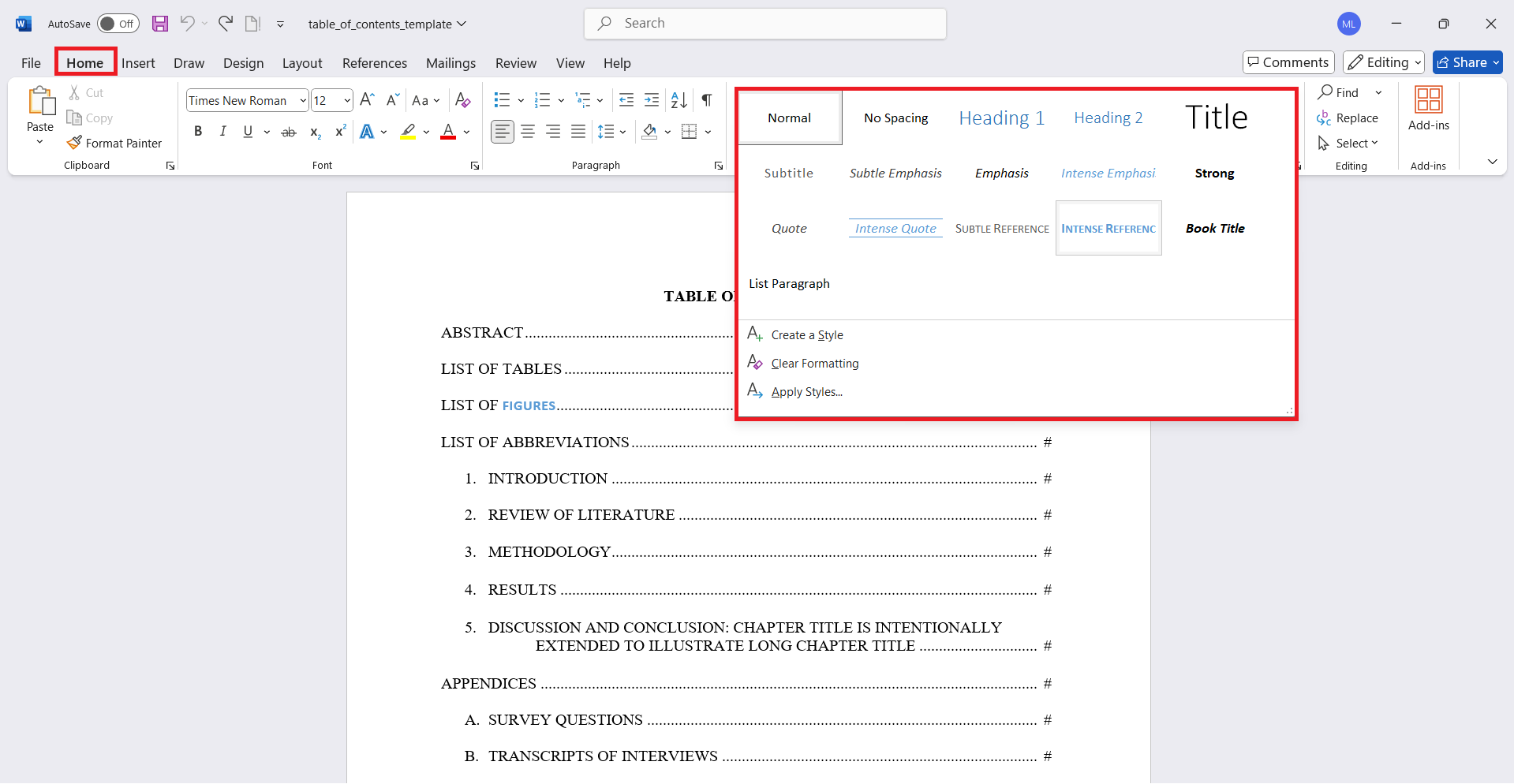Apply Book Title style
This screenshot has height=784, width=1514.
click(1215, 229)
